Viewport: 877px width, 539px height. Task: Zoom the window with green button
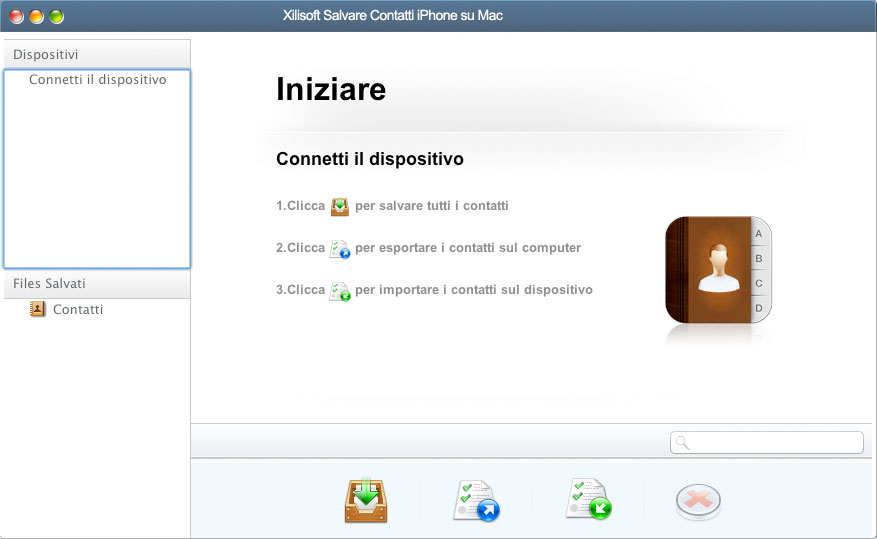[56, 16]
